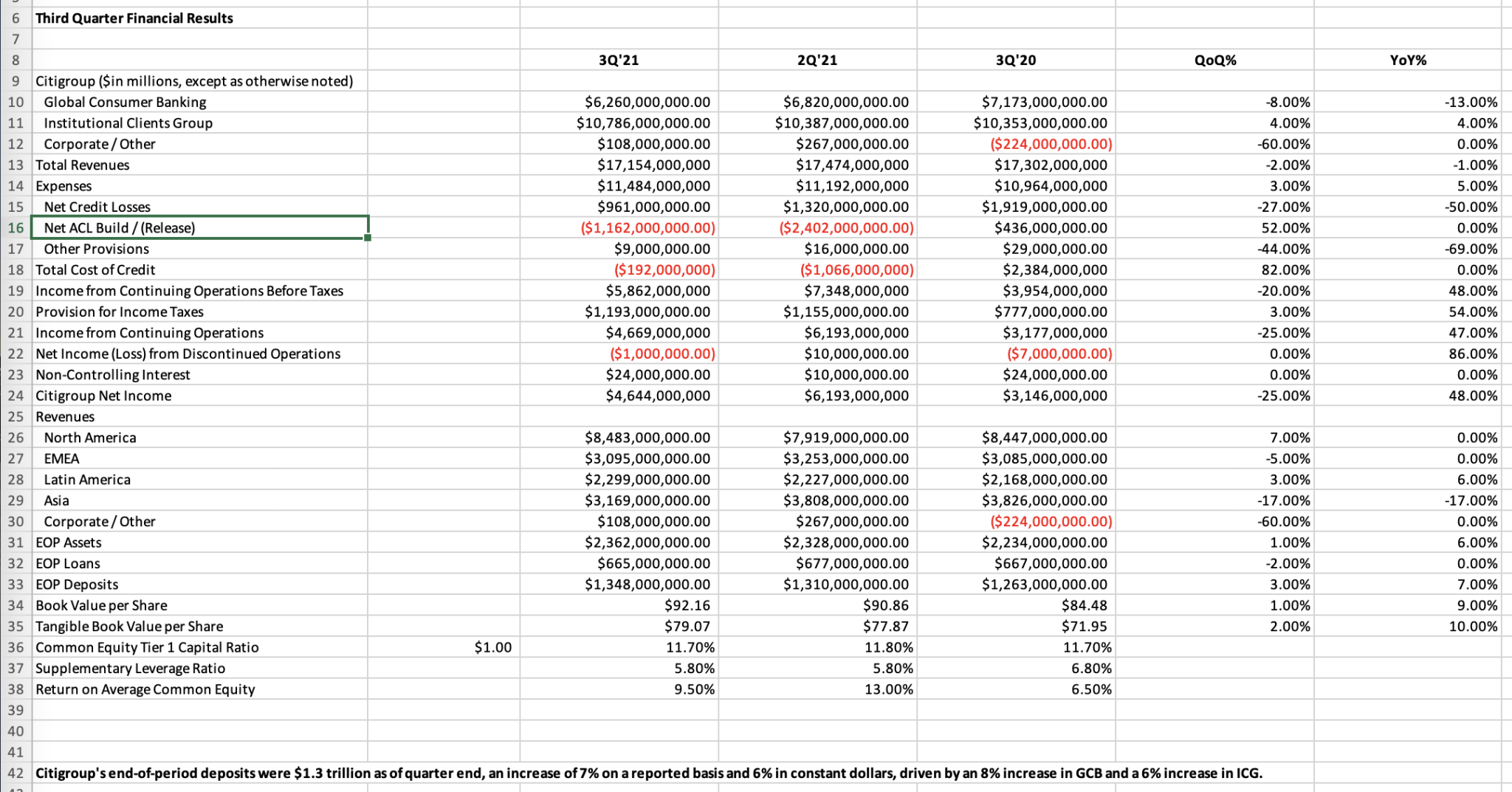Click the Book Value per Share $92.16 cell
This screenshot has height=792, width=1512.
tap(687, 605)
